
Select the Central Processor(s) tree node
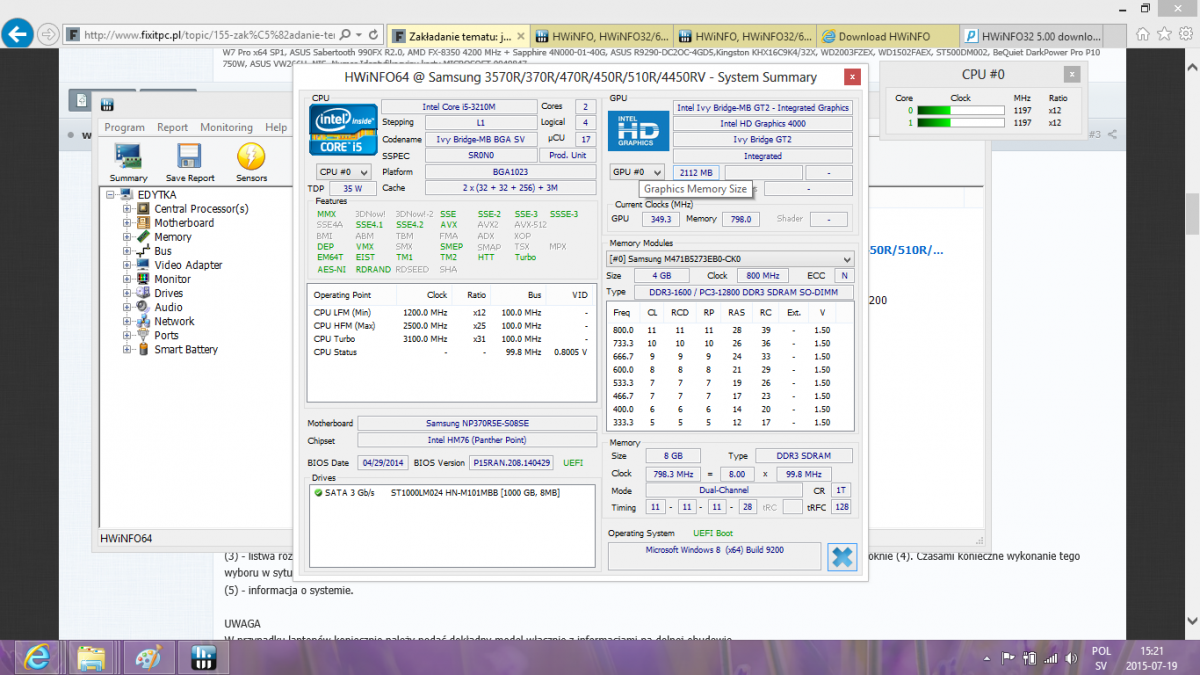click(x=201, y=209)
